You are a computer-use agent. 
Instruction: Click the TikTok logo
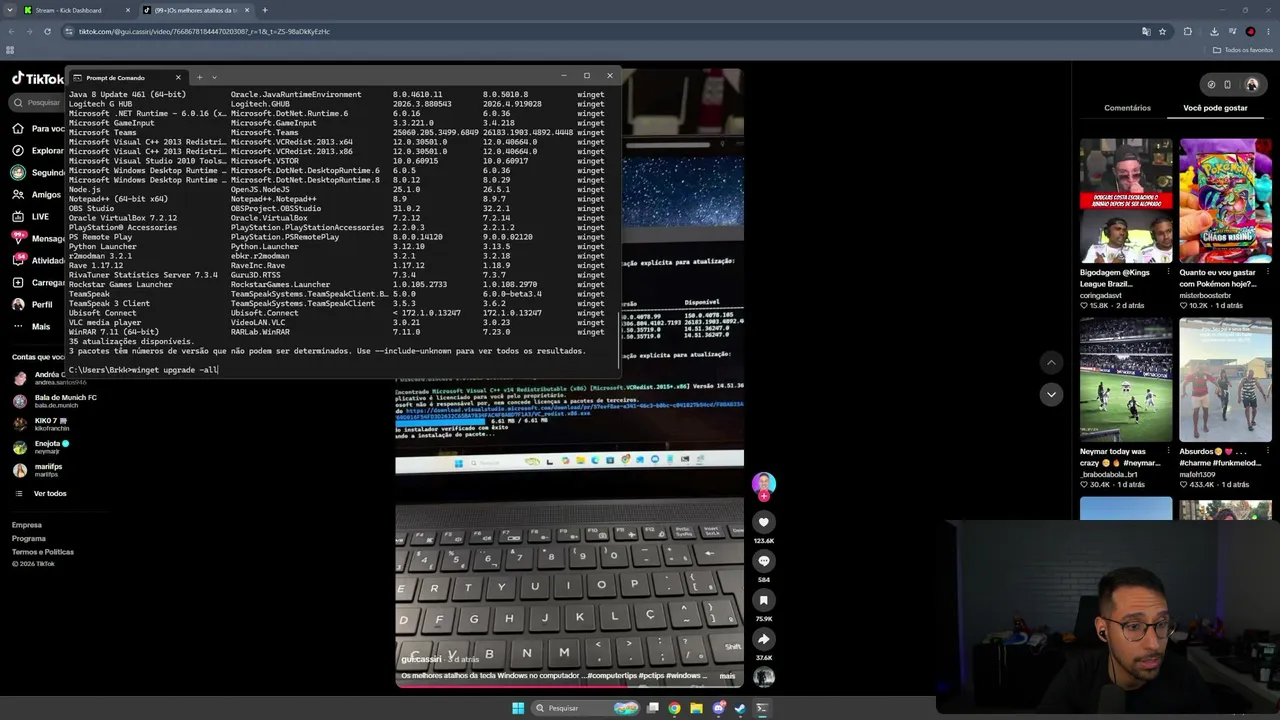(x=38, y=79)
